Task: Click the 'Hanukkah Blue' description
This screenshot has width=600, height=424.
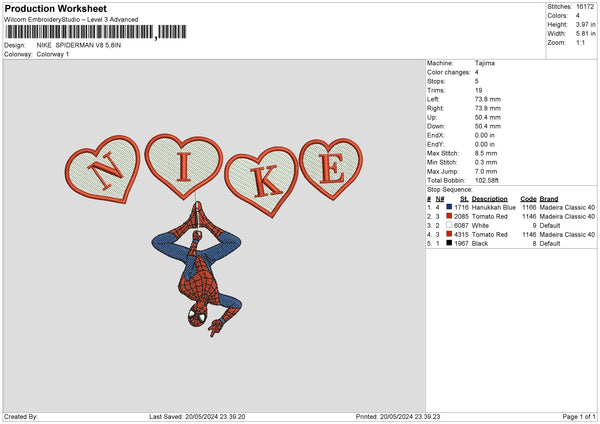Action: click(x=494, y=207)
